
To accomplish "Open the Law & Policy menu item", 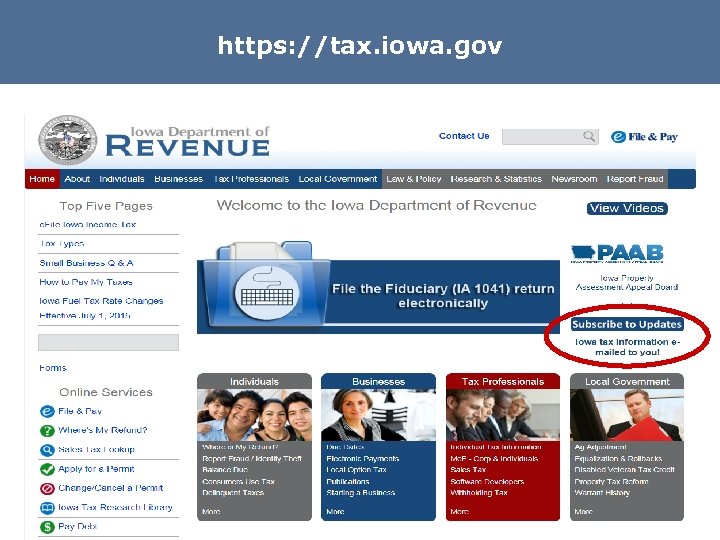I will (x=414, y=179).
